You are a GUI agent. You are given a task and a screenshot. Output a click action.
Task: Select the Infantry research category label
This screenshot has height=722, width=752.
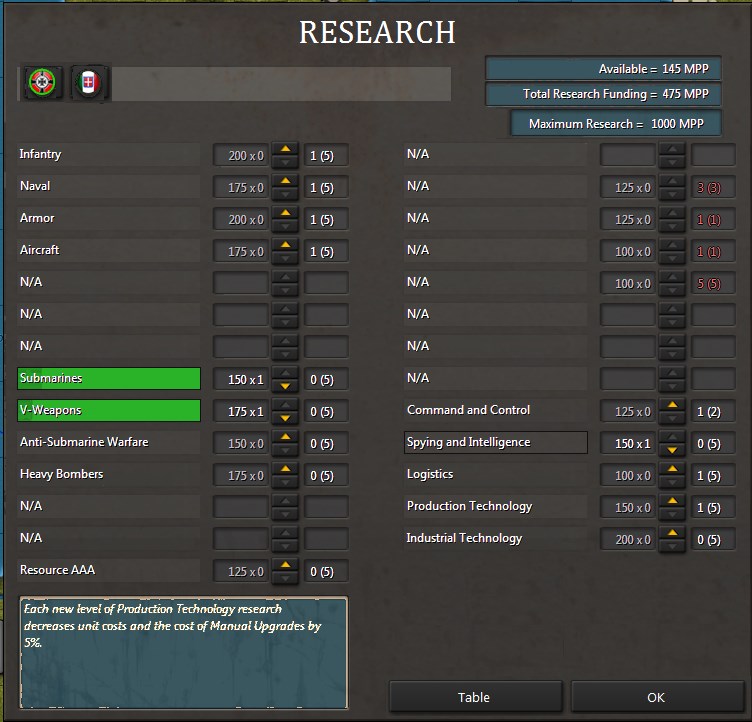pos(108,154)
